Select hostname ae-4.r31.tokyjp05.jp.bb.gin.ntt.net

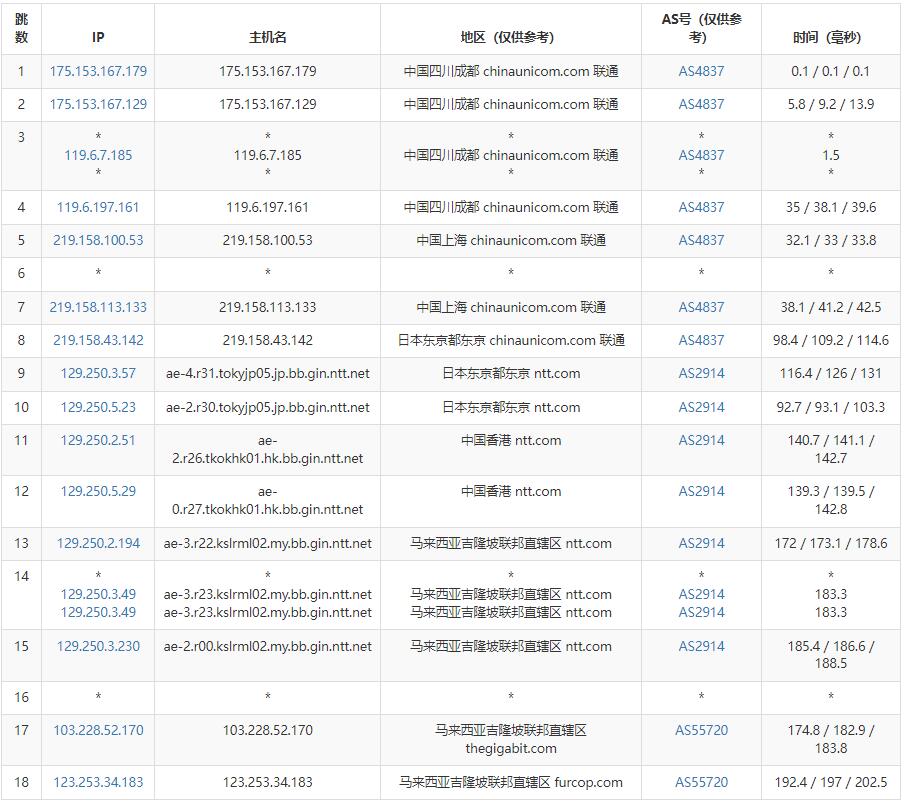click(267, 373)
